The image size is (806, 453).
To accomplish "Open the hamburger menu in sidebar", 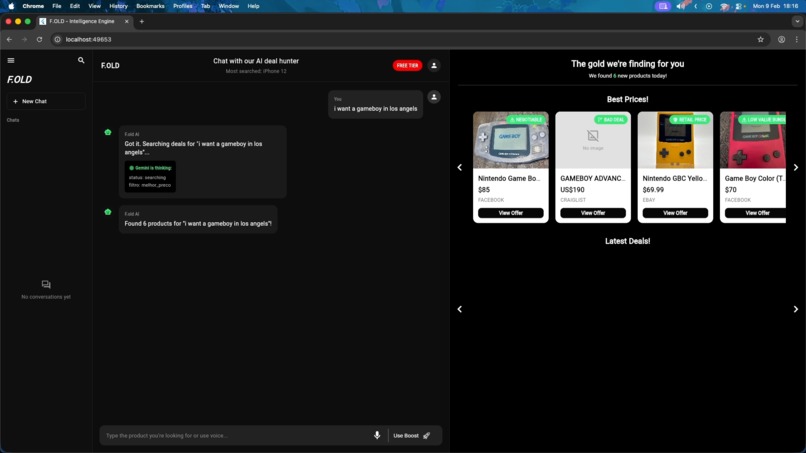I will (11, 60).
